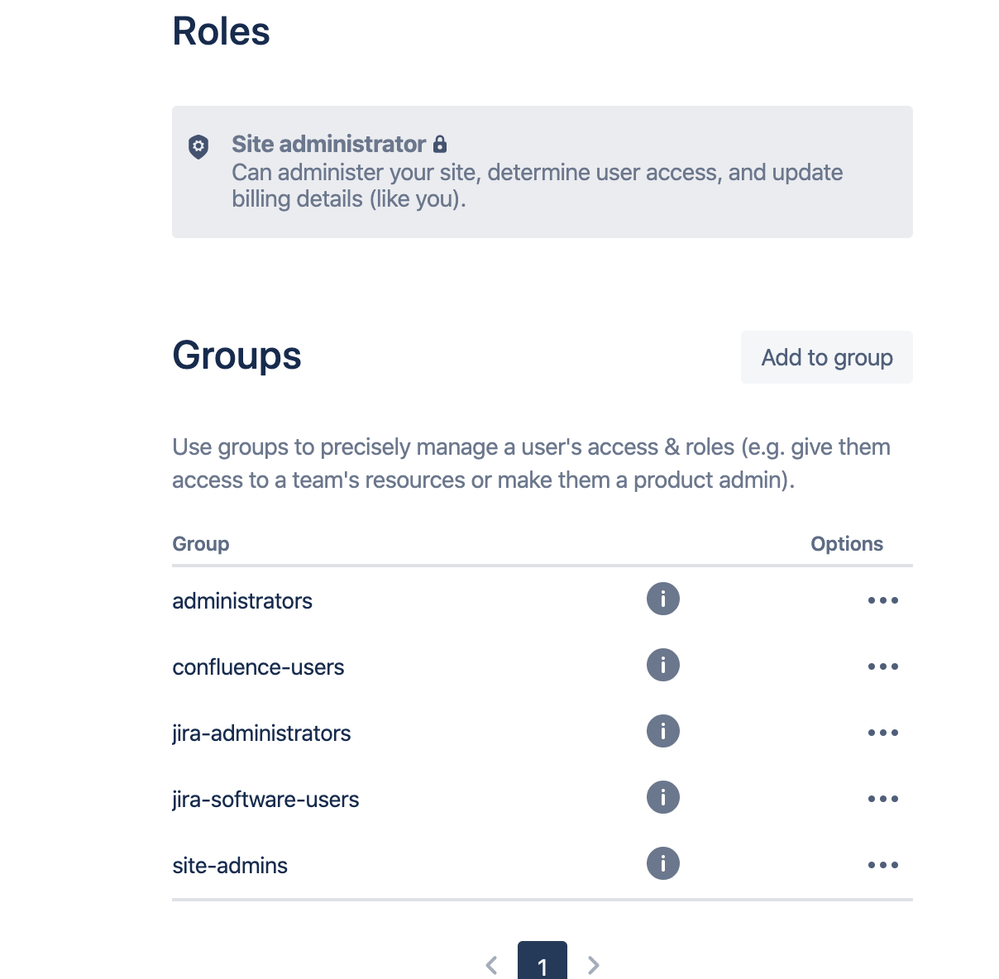Open options menu for administrators group
999x979 pixels.
[x=882, y=600]
